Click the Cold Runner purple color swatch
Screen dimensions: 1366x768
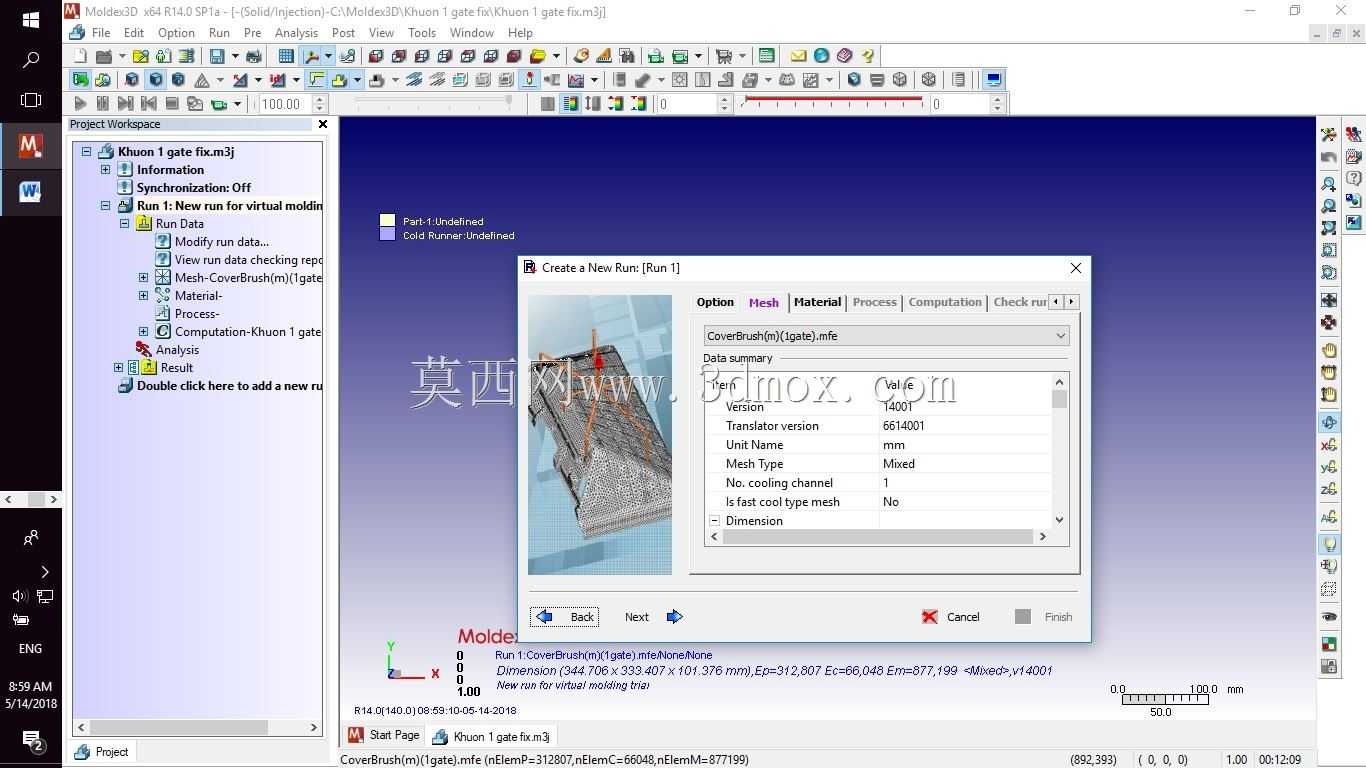[x=388, y=235]
